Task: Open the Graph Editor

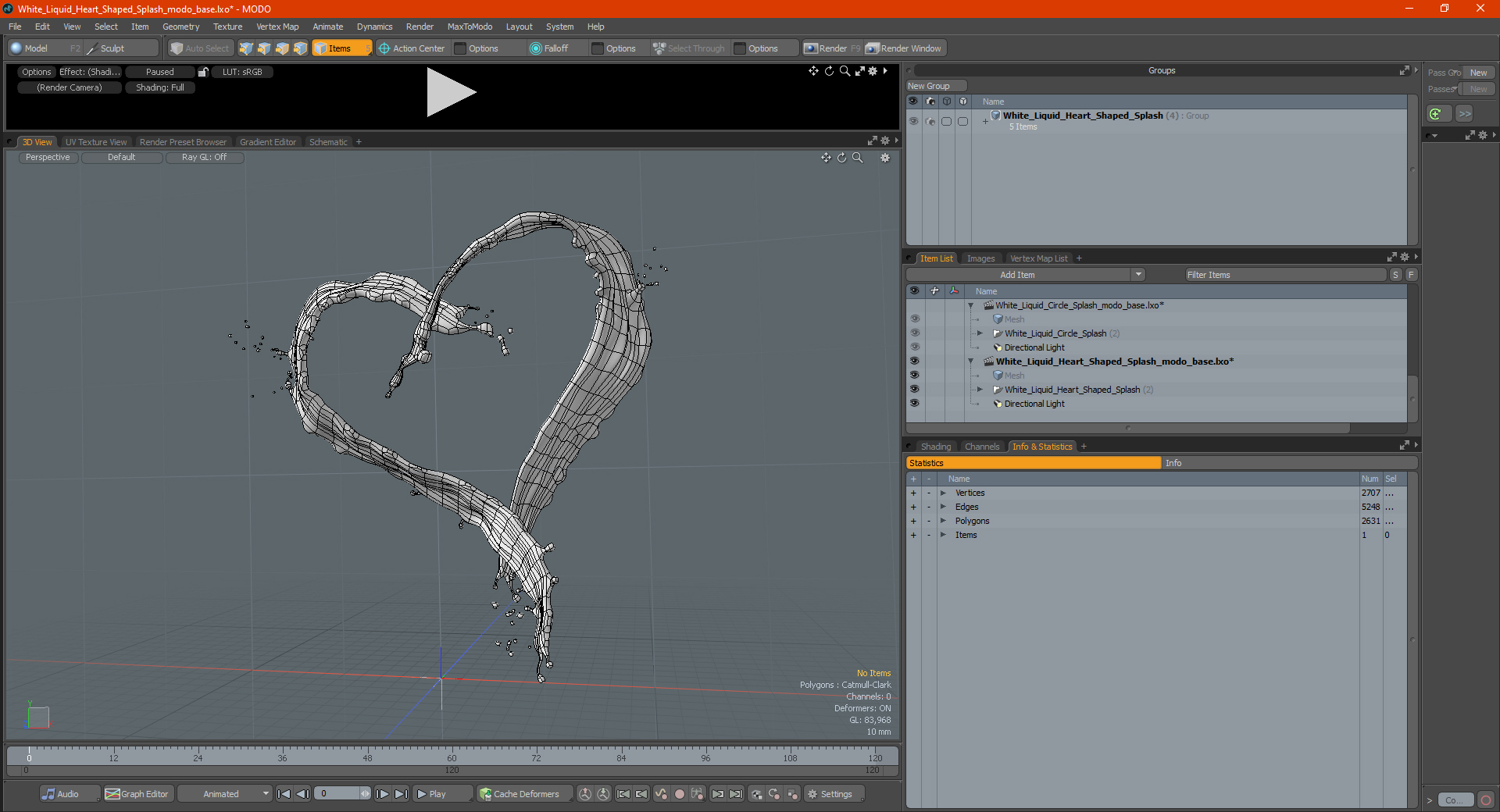Action: click(137, 794)
